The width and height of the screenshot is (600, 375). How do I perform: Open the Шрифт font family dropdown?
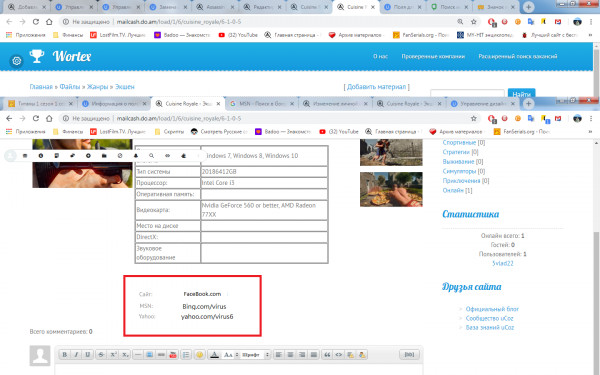[x=255, y=355]
